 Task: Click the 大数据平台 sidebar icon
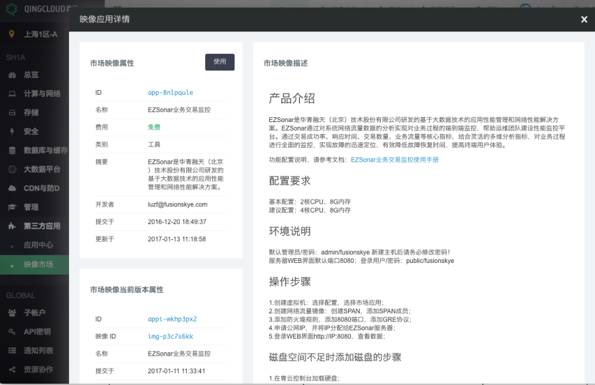click(x=12, y=170)
